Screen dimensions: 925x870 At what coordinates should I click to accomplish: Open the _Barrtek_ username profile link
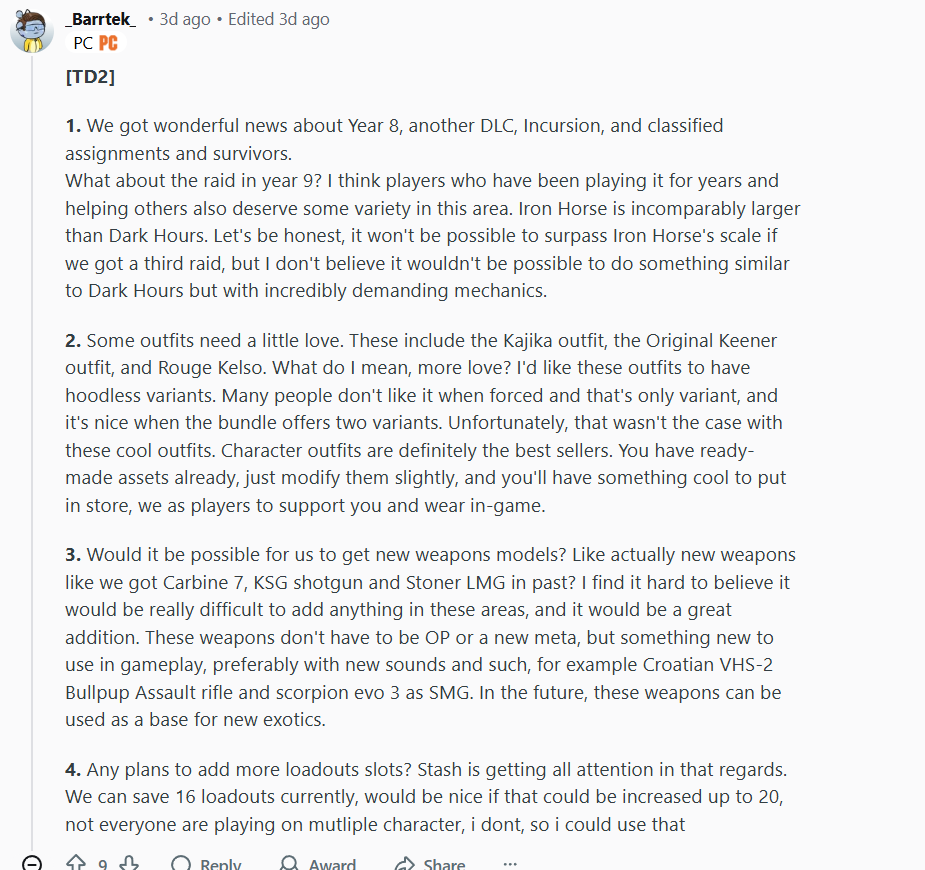coord(100,19)
